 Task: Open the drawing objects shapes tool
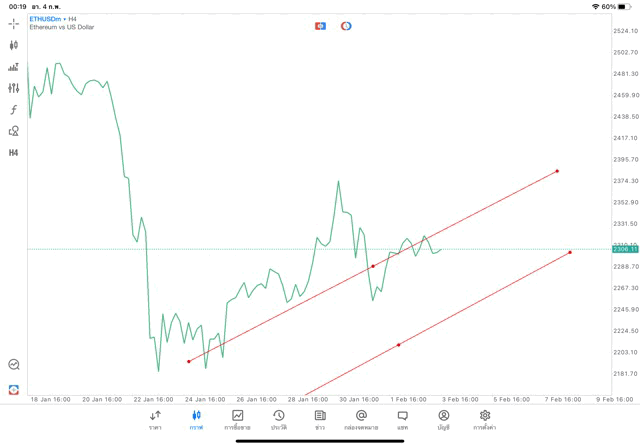[x=13, y=131]
